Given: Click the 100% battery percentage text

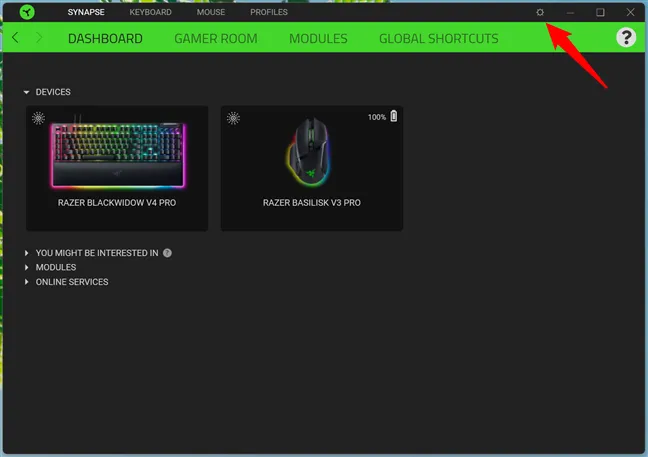Looking at the screenshot, I should [376, 117].
